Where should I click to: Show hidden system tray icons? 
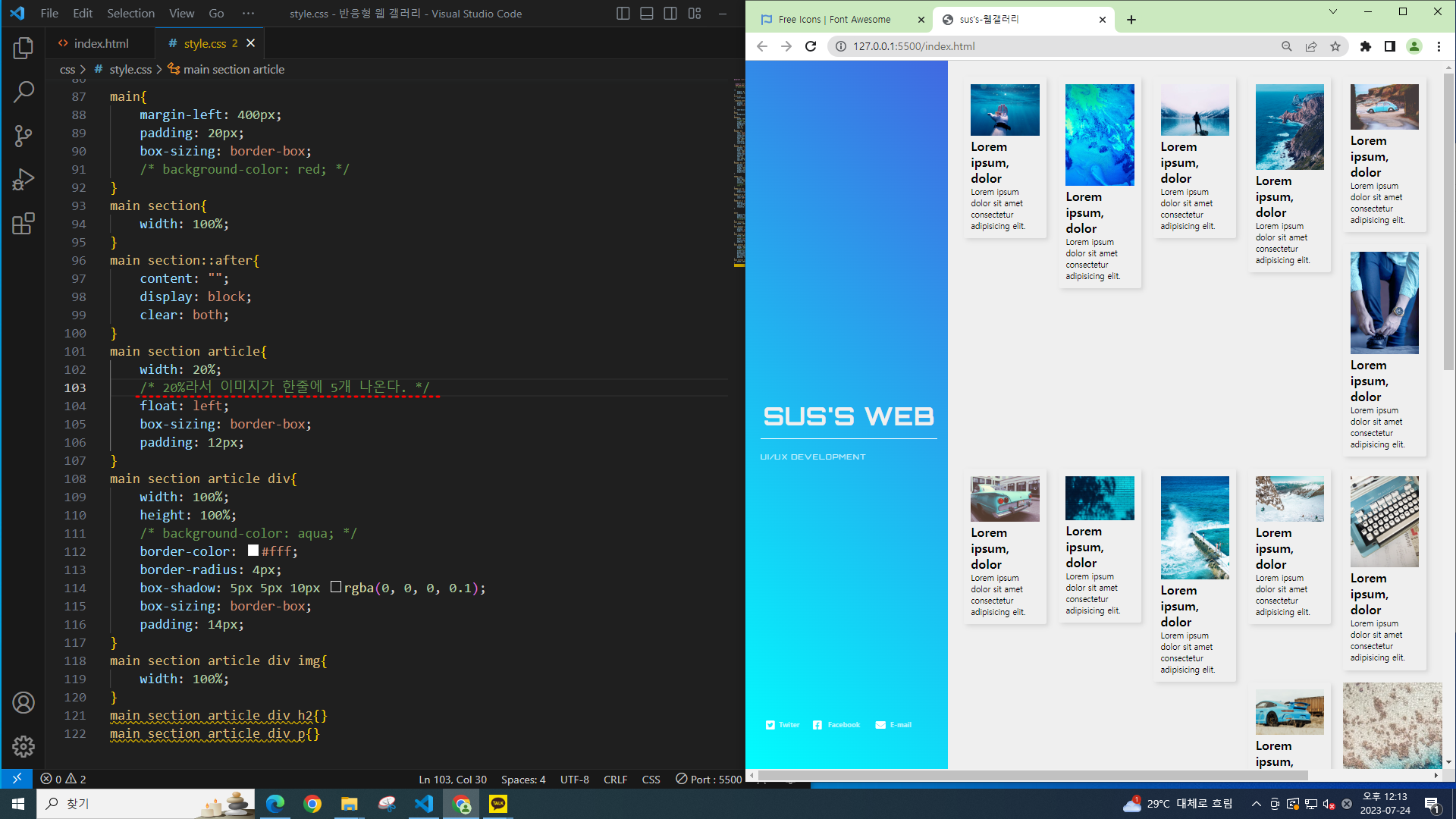point(1257,804)
